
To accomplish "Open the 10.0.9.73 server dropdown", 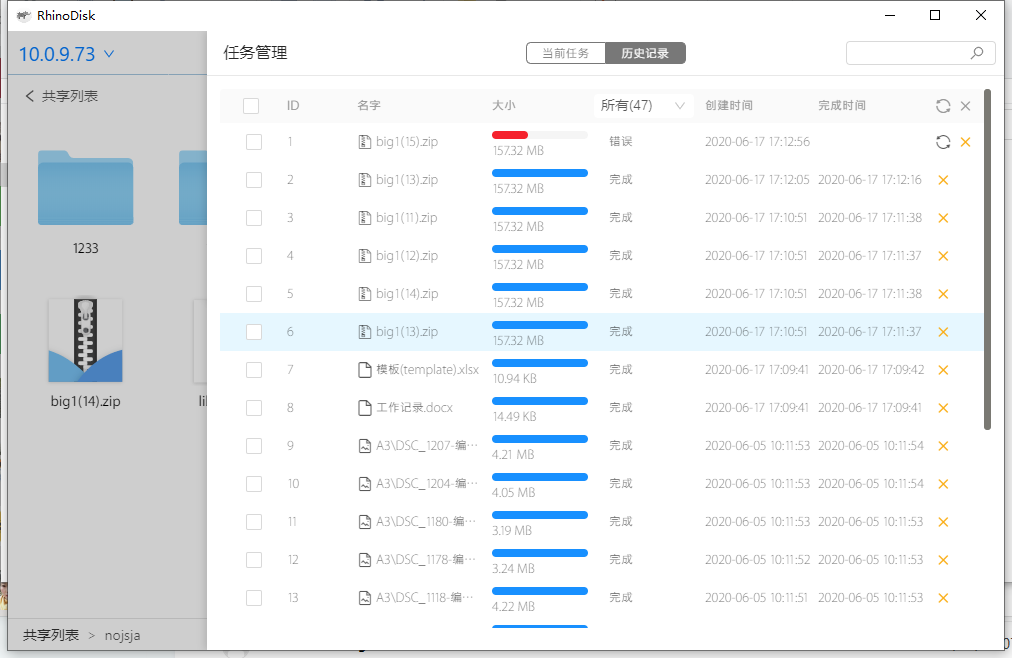I will [67, 54].
